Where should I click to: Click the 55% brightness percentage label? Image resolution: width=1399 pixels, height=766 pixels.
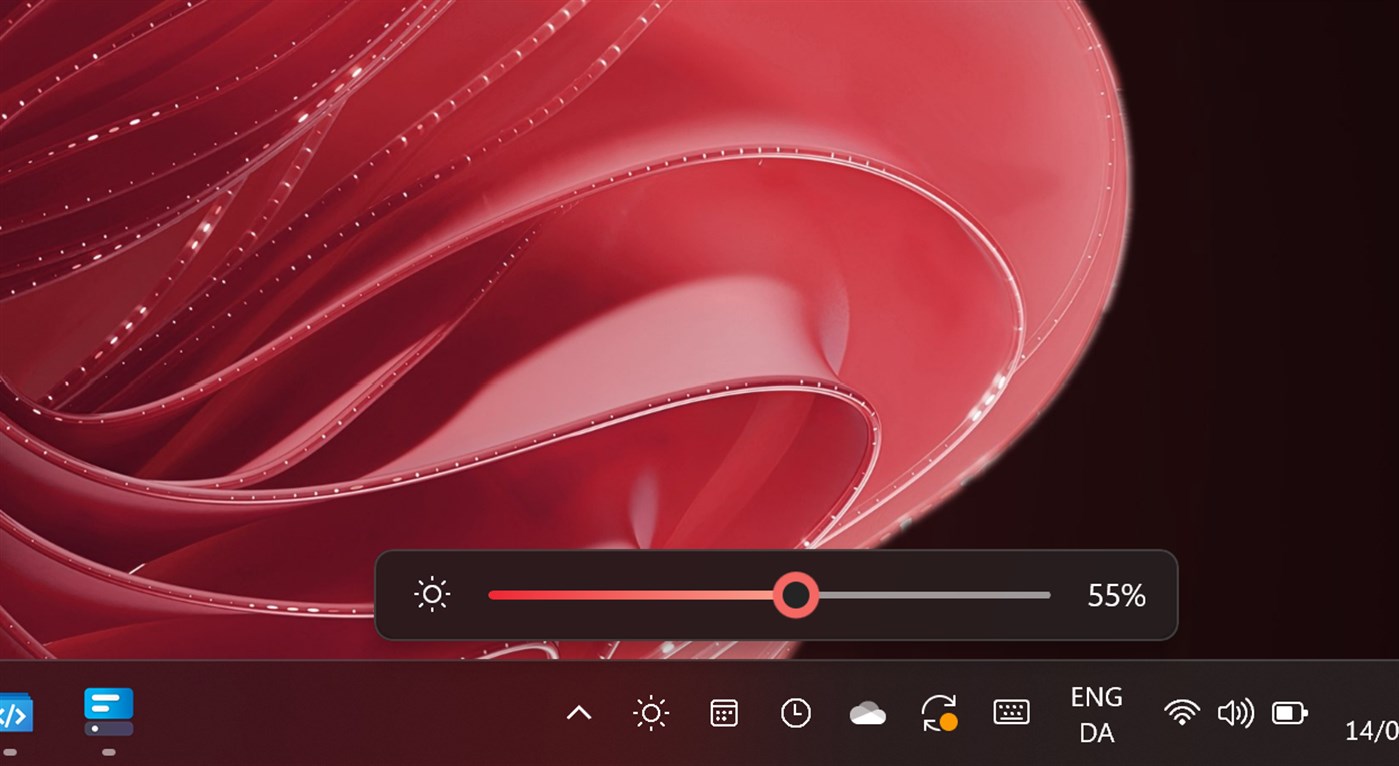[1114, 595]
